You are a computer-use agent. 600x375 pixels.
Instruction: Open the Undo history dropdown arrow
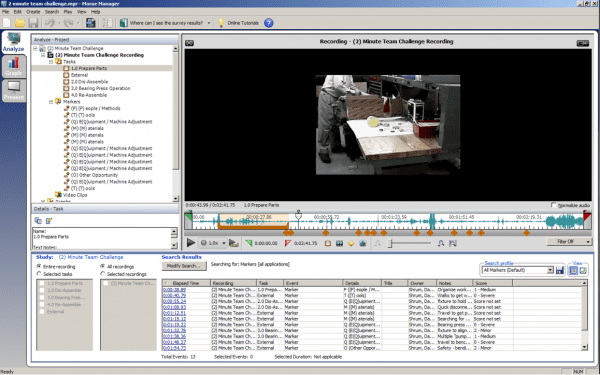pyautogui.click(x=59, y=23)
